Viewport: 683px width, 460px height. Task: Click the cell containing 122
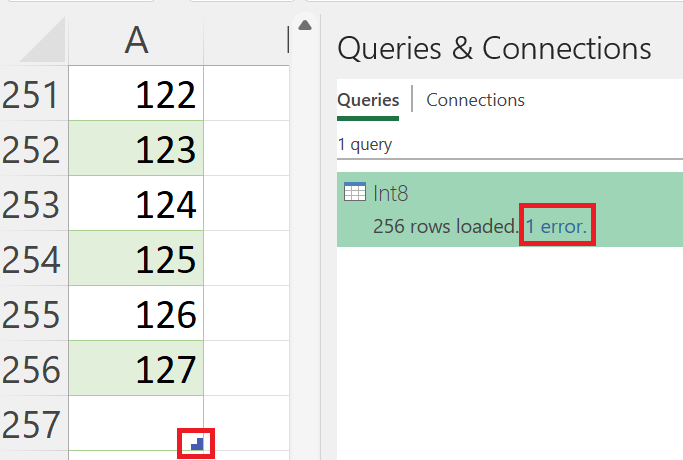pos(136,95)
